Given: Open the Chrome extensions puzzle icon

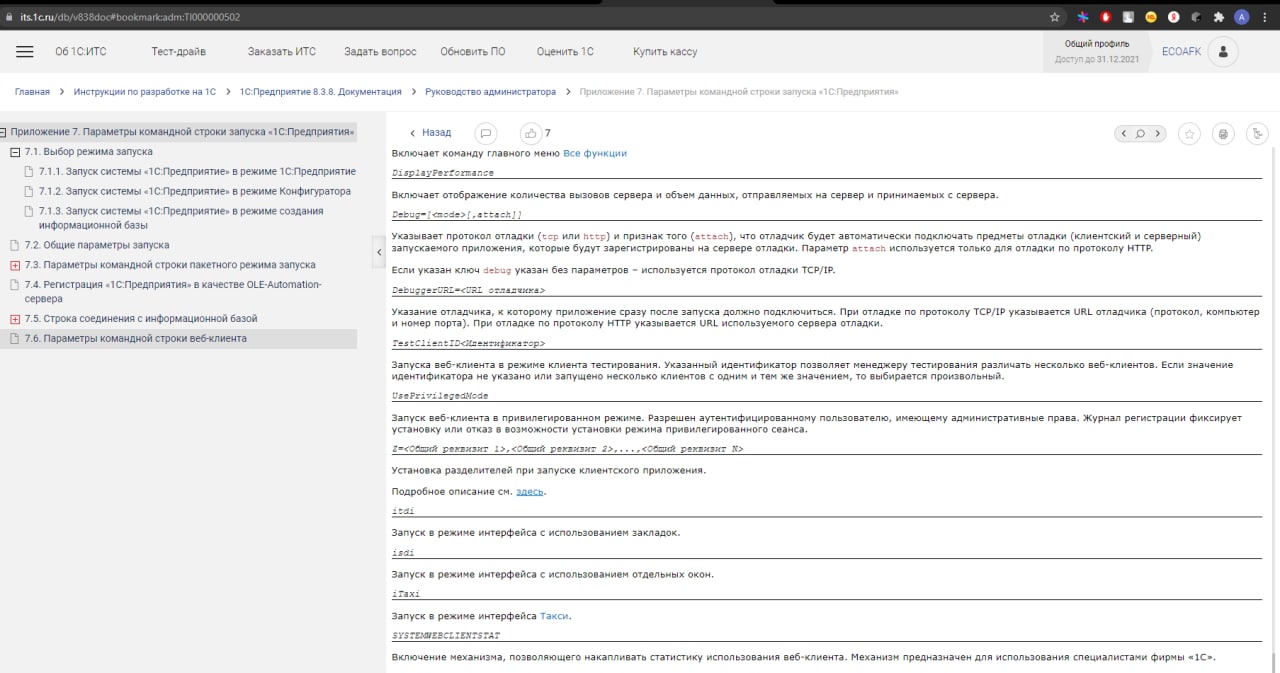Looking at the screenshot, I should point(1218,17).
